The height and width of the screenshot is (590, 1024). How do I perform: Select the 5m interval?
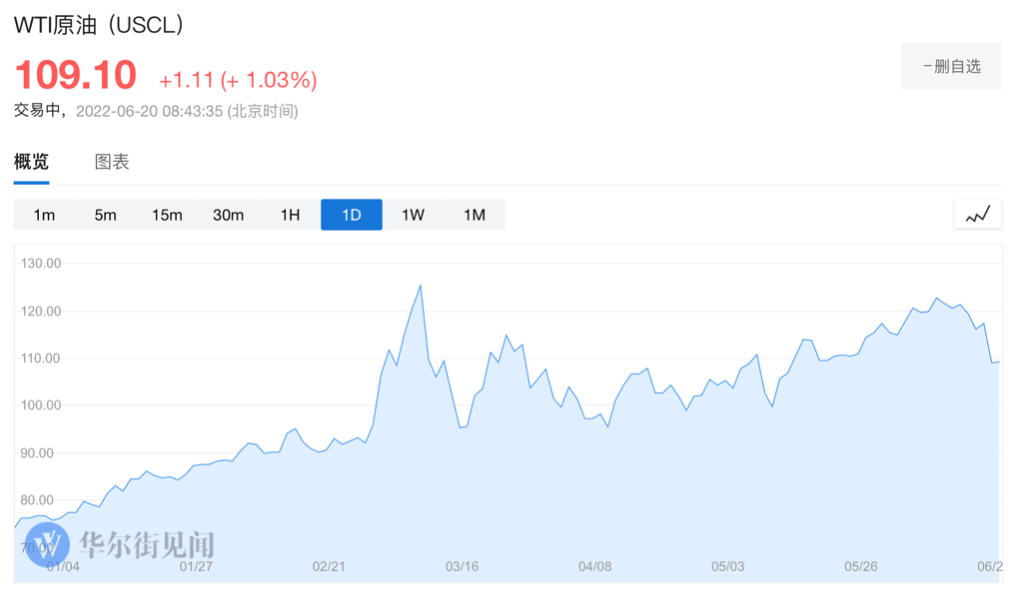pos(105,215)
